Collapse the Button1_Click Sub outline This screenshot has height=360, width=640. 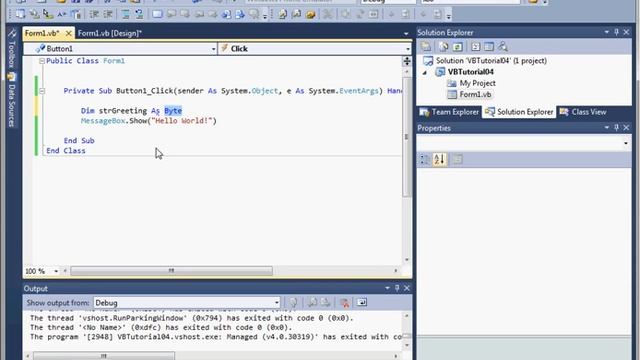pyautogui.click(x=42, y=91)
